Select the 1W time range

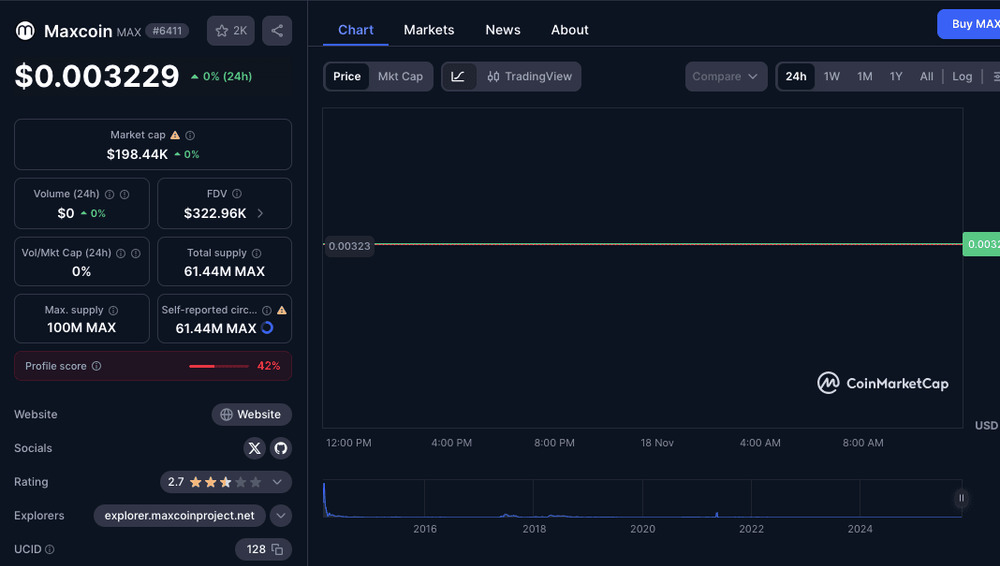[831, 77]
